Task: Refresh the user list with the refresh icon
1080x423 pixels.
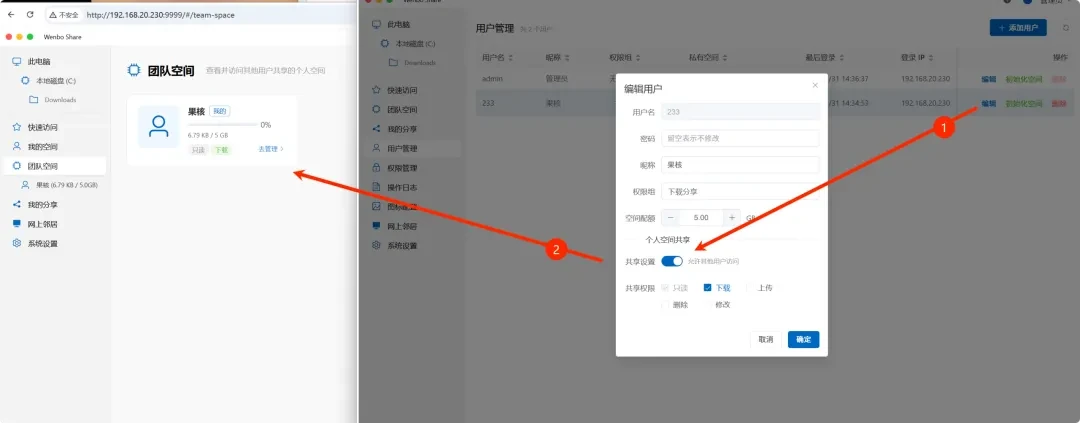Action: point(1066,28)
